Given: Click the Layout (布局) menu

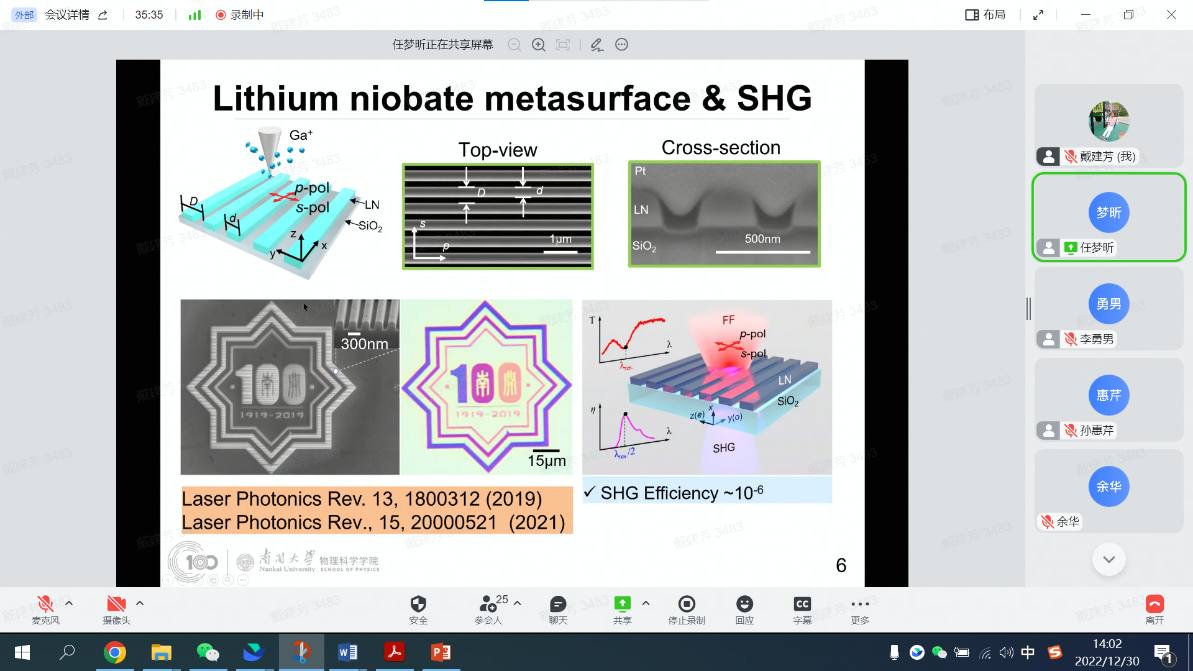Looking at the screenshot, I should [985, 15].
